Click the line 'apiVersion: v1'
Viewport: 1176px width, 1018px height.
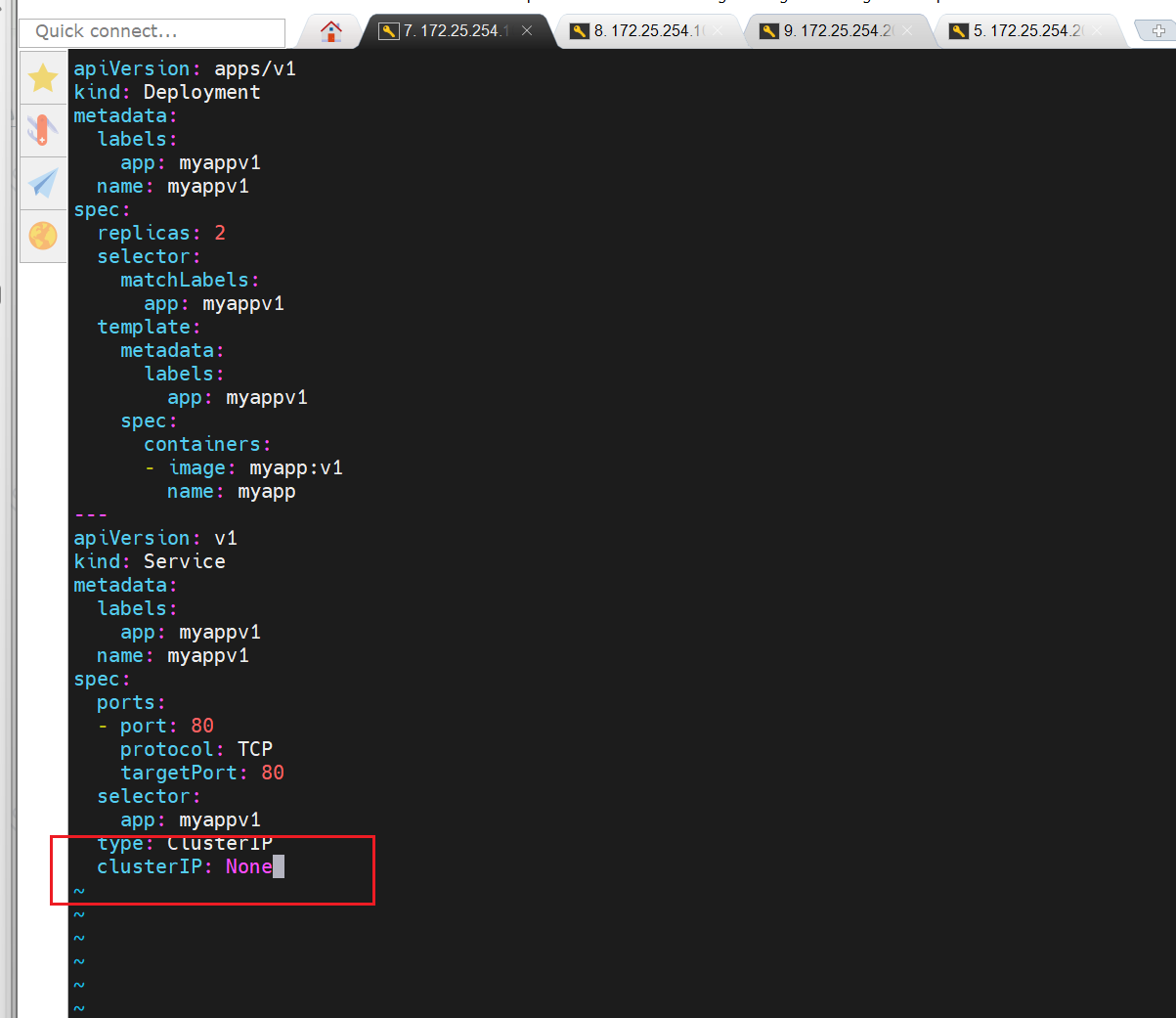[155, 538]
